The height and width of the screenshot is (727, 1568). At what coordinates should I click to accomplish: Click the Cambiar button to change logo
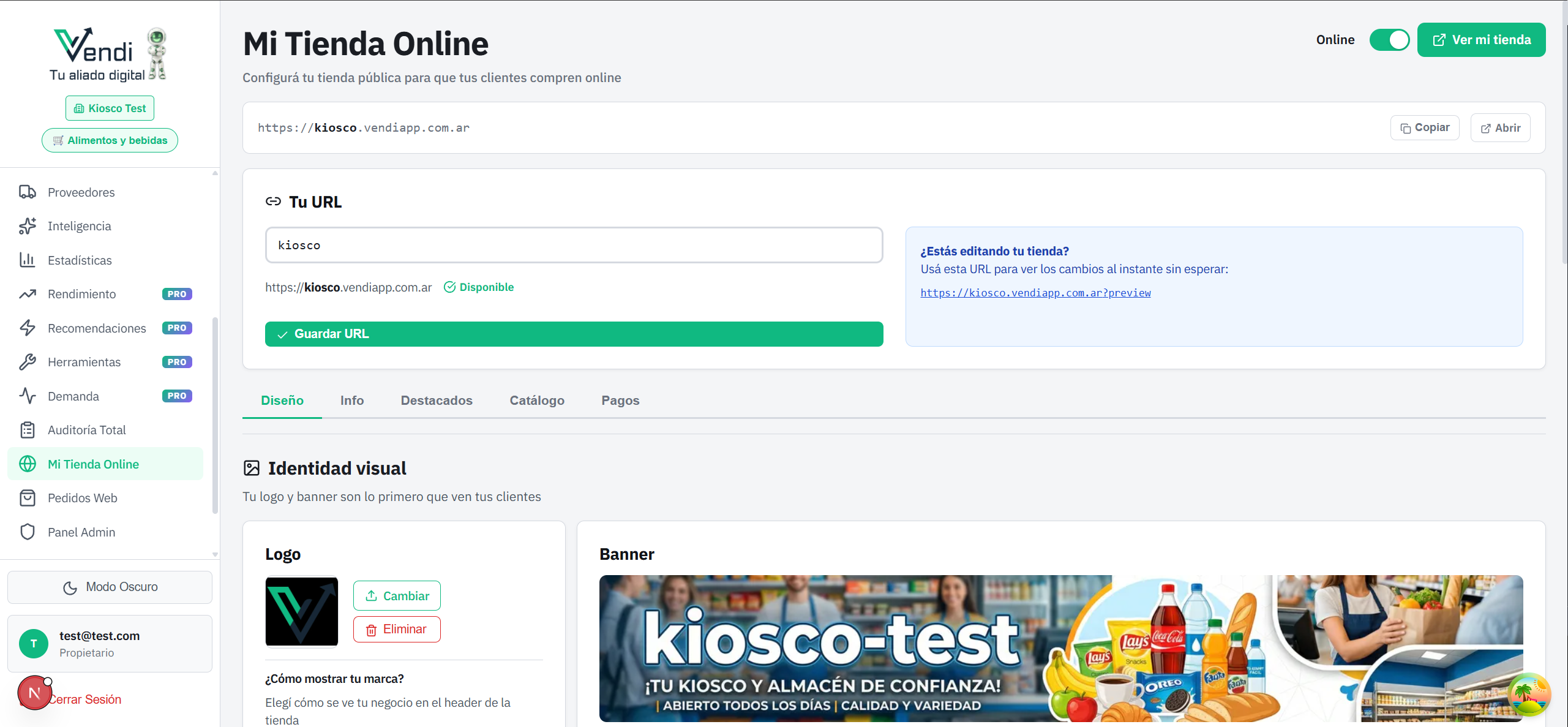click(x=397, y=595)
